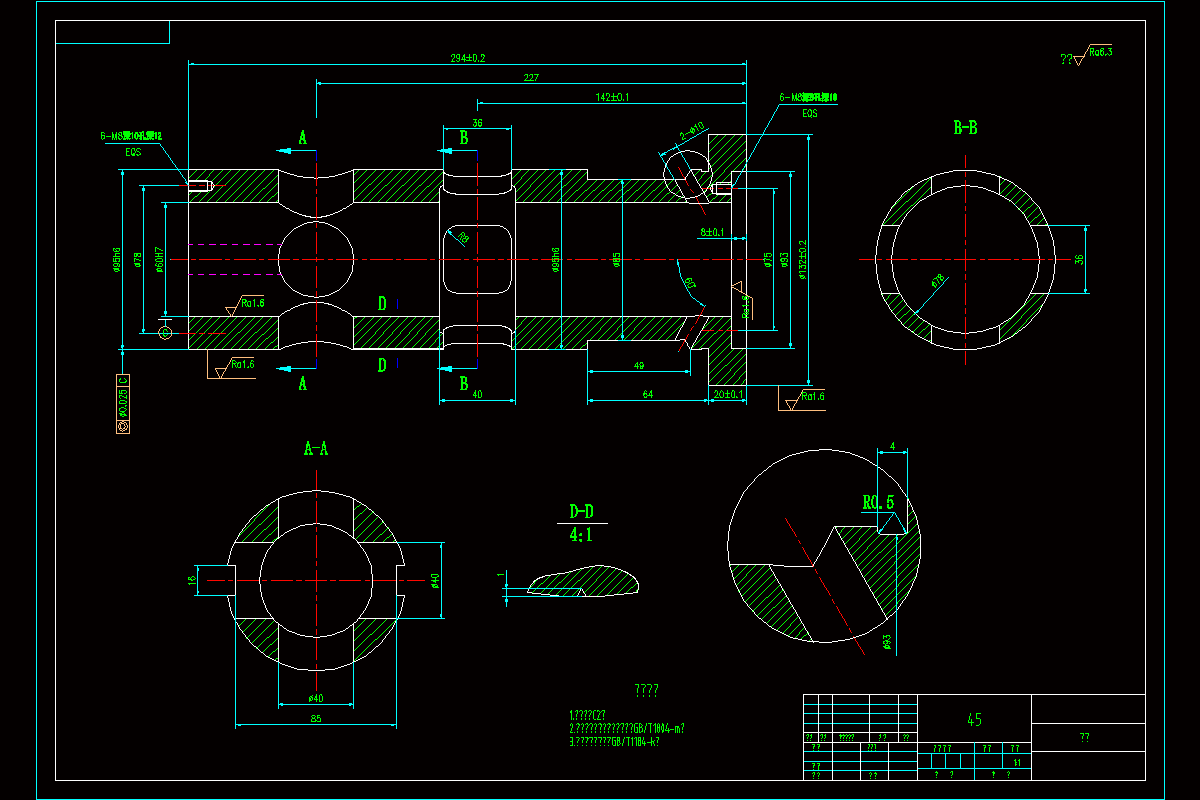Viewport: 1200px width, 800px height.
Task: Select the 85 width dimension under A-A
Action: point(316,718)
